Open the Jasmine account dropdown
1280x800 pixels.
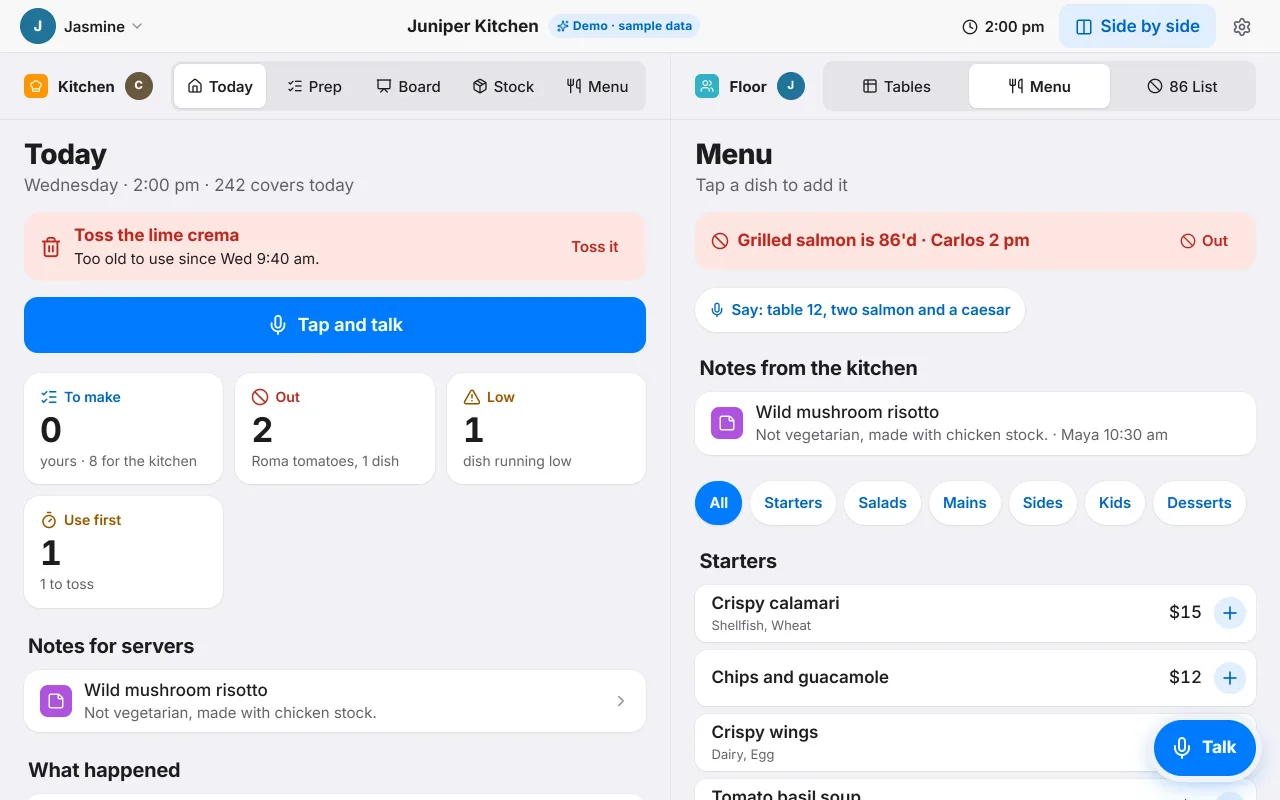(83, 27)
